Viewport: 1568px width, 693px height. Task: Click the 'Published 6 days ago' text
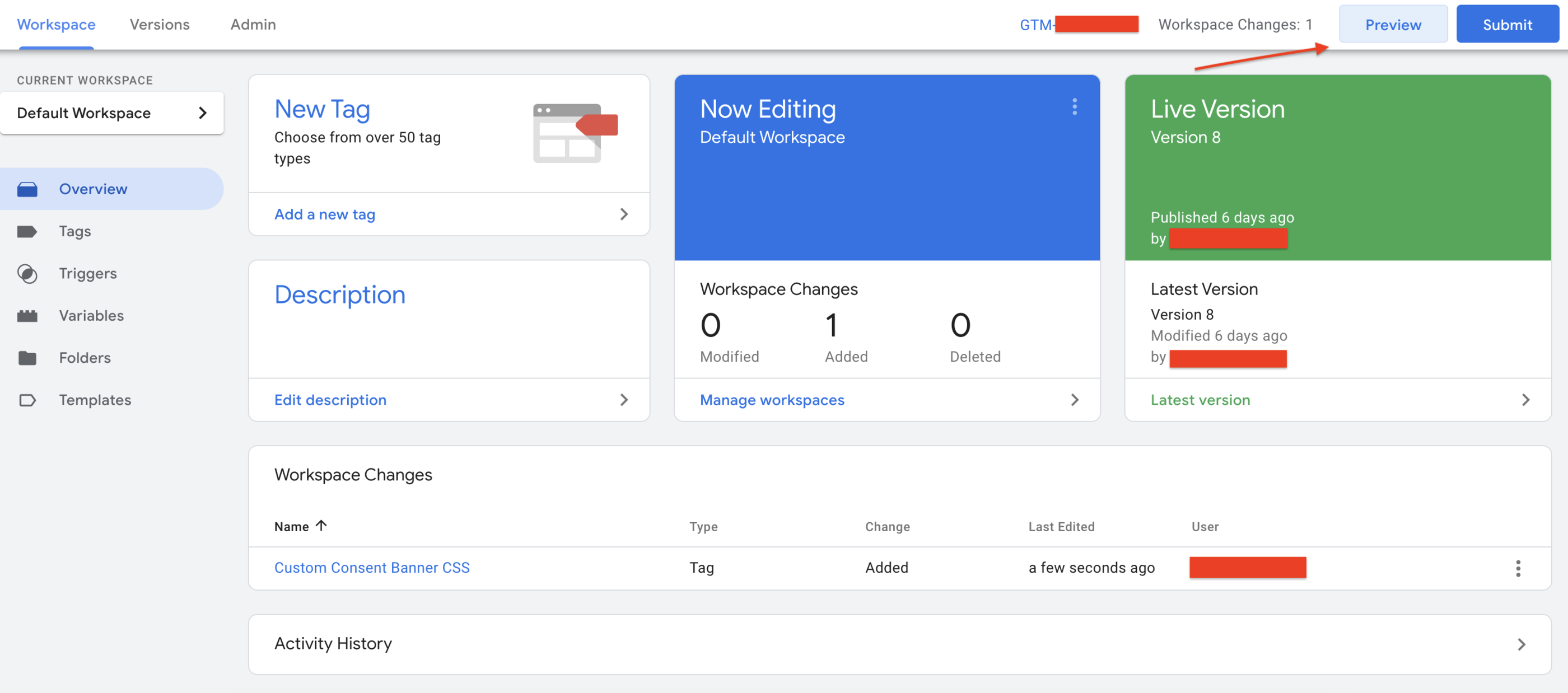click(1222, 217)
